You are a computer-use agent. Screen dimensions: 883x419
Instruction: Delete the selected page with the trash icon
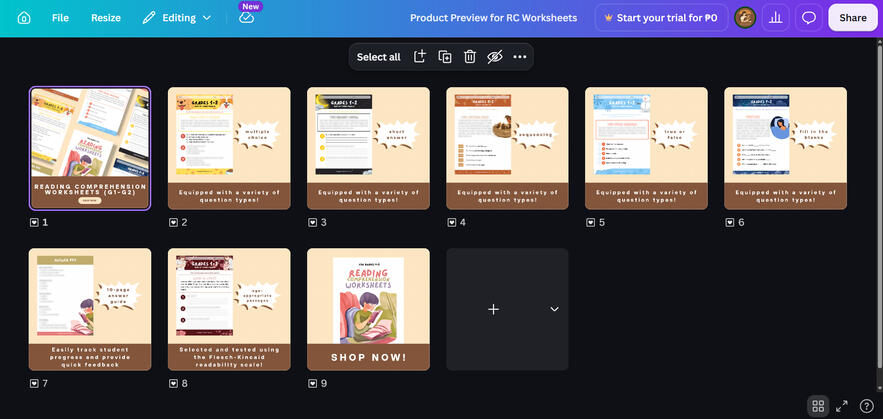pos(470,57)
